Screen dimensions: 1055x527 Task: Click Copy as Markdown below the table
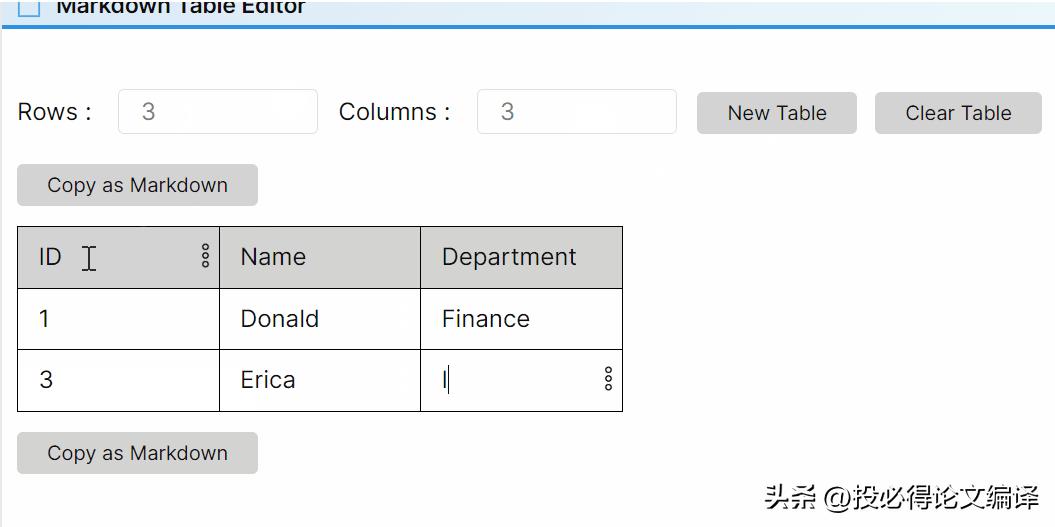138,453
